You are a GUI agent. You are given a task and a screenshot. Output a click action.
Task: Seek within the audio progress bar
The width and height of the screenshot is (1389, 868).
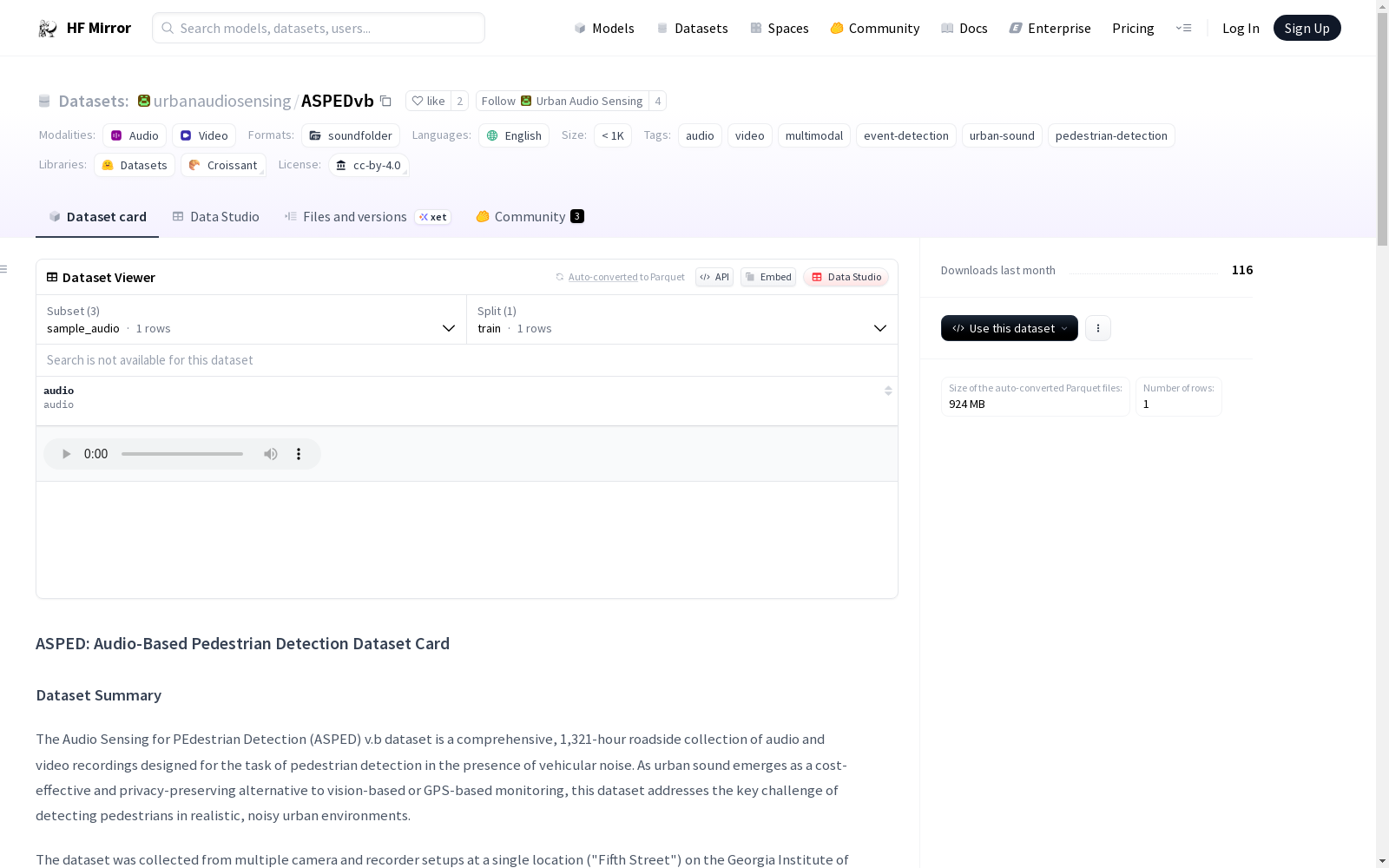click(x=182, y=454)
